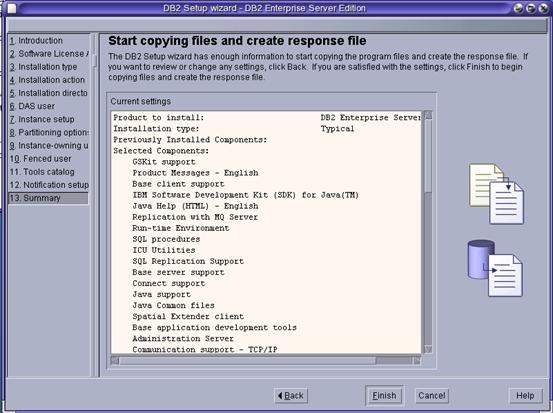The image size is (553, 413).
Task: Click 'Connect support' entry
Action: 169,283
